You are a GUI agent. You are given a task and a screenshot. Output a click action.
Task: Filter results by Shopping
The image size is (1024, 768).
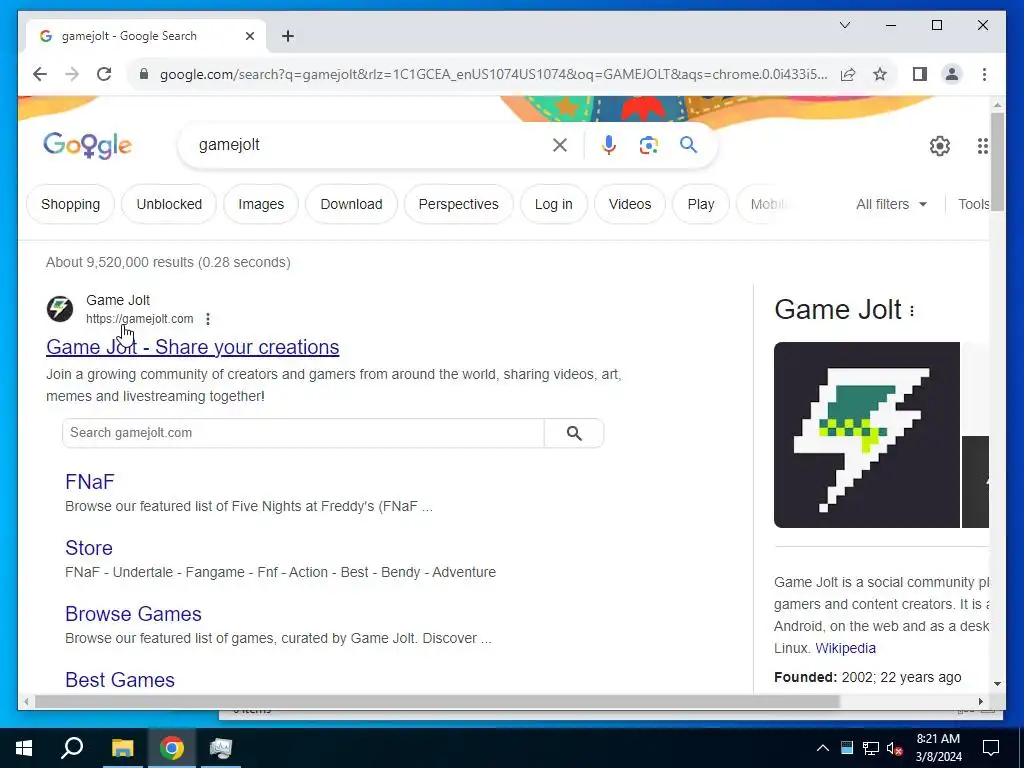click(71, 204)
